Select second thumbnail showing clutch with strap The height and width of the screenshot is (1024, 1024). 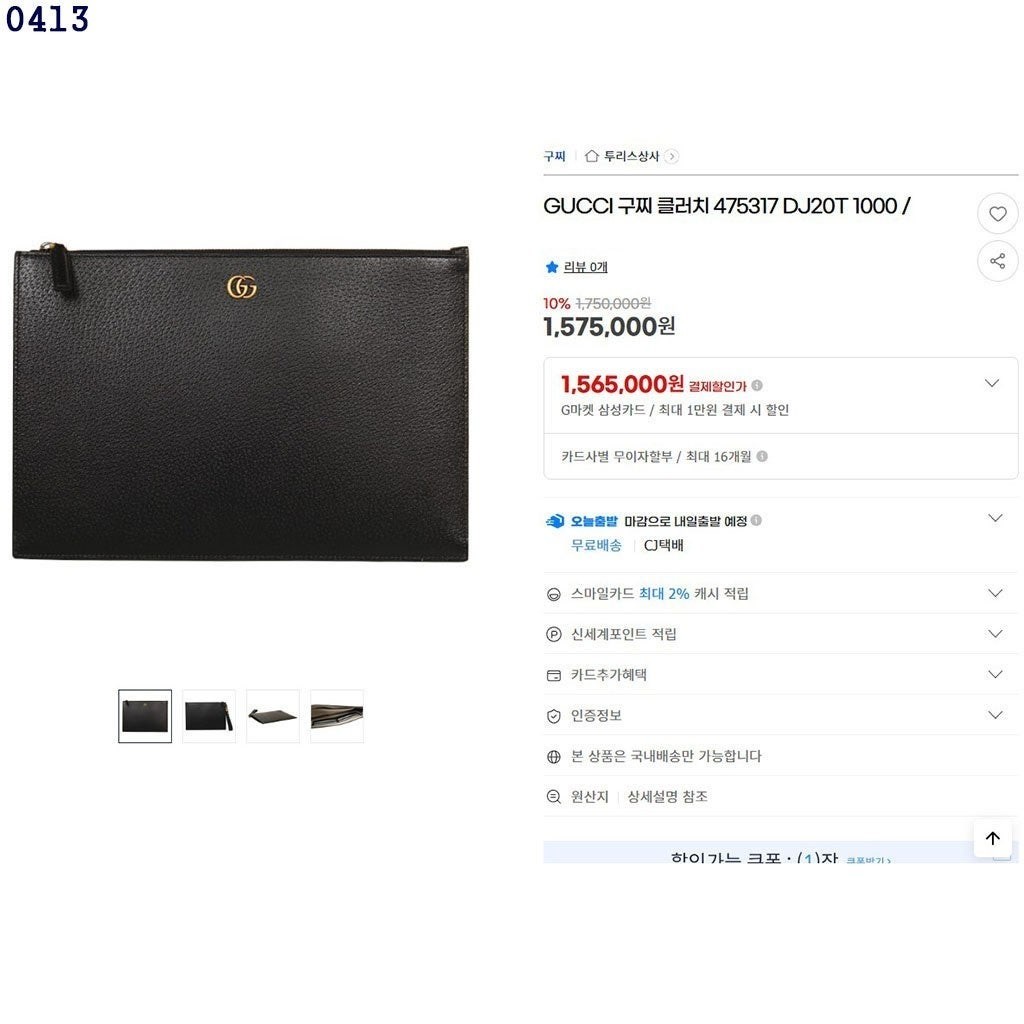pyautogui.click(x=209, y=716)
